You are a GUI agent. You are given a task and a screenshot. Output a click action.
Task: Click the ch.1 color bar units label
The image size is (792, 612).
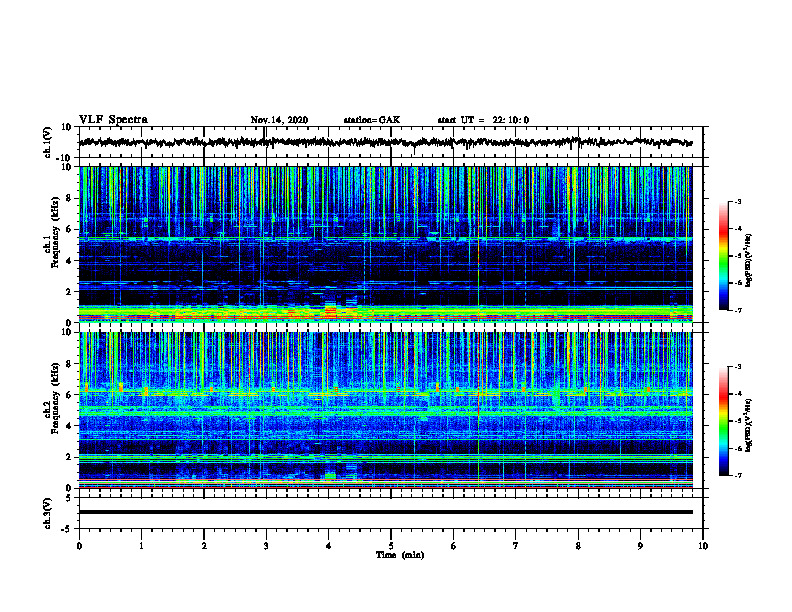[749, 261]
